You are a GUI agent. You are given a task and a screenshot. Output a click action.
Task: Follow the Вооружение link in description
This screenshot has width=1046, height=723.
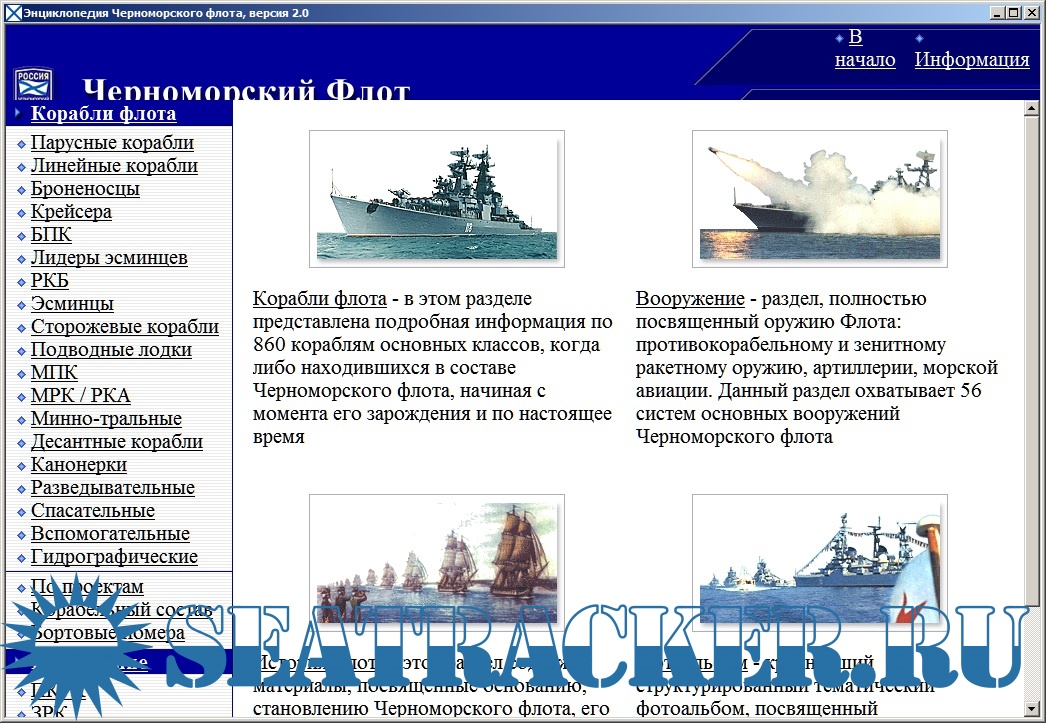coord(690,299)
